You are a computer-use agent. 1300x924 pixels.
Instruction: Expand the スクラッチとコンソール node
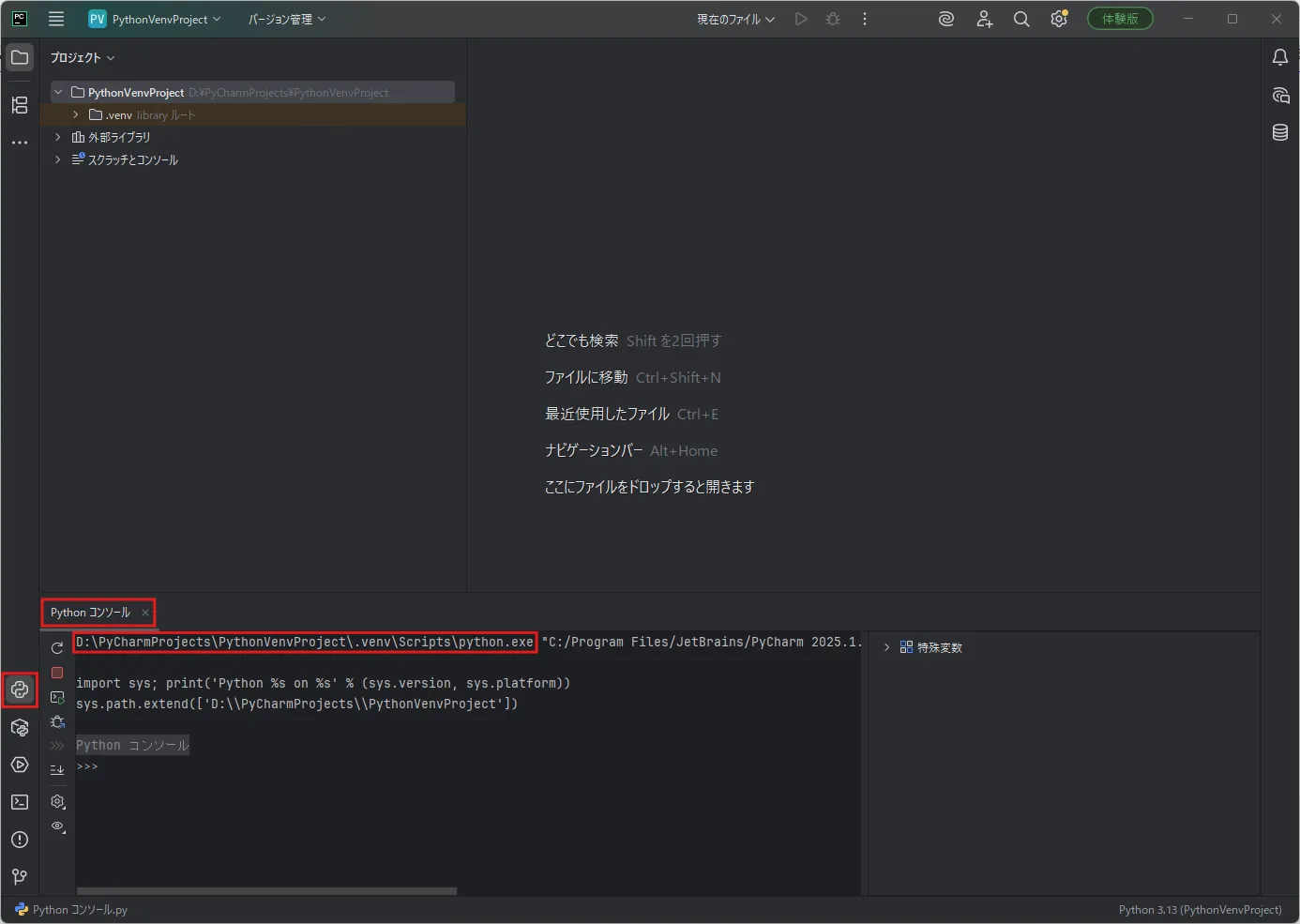pyautogui.click(x=58, y=159)
